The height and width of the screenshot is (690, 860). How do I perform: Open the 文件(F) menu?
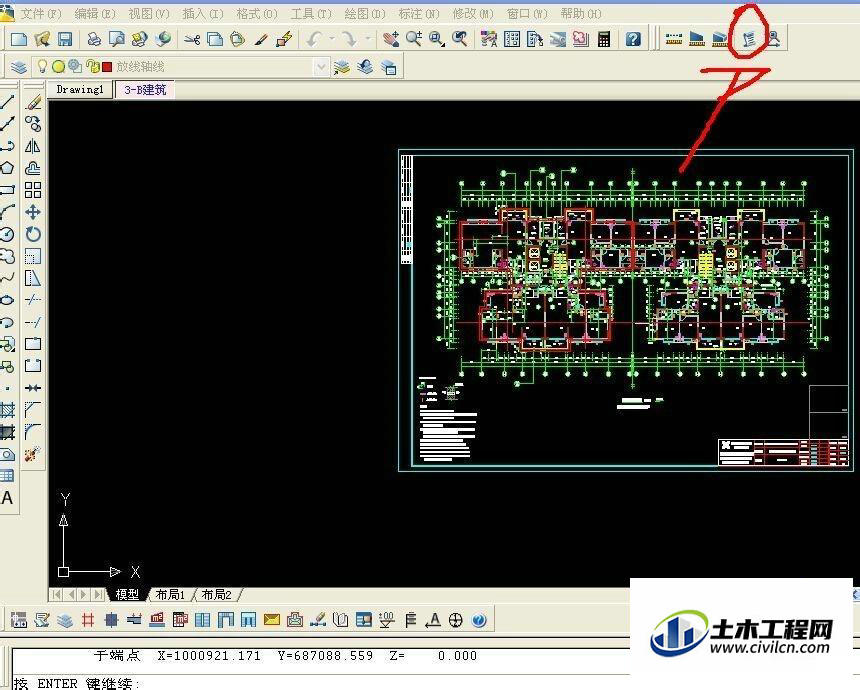41,13
